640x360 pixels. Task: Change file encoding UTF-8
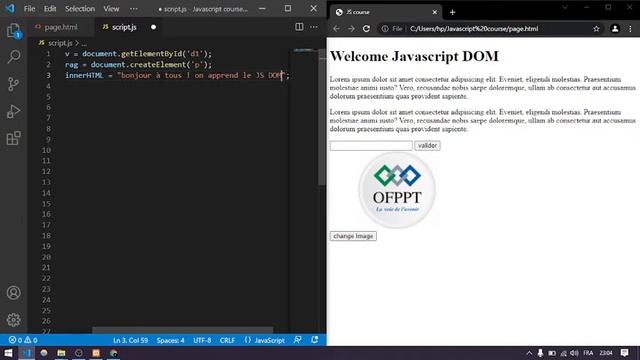click(x=202, y=340)
